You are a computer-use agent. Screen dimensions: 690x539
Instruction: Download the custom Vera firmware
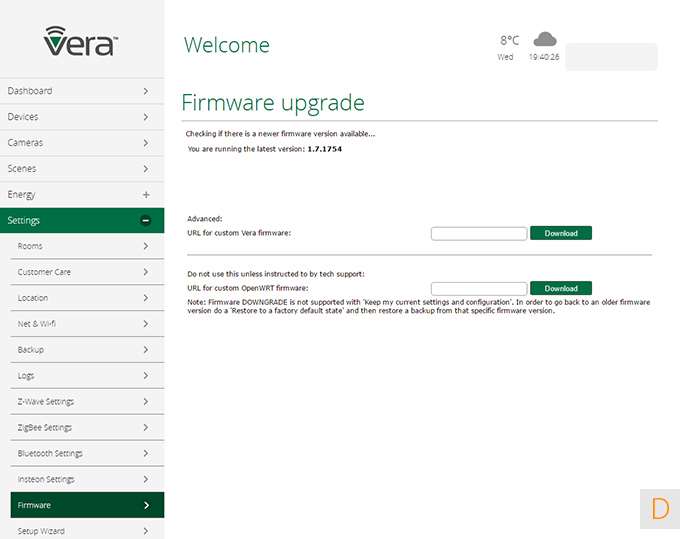point(561,233)
